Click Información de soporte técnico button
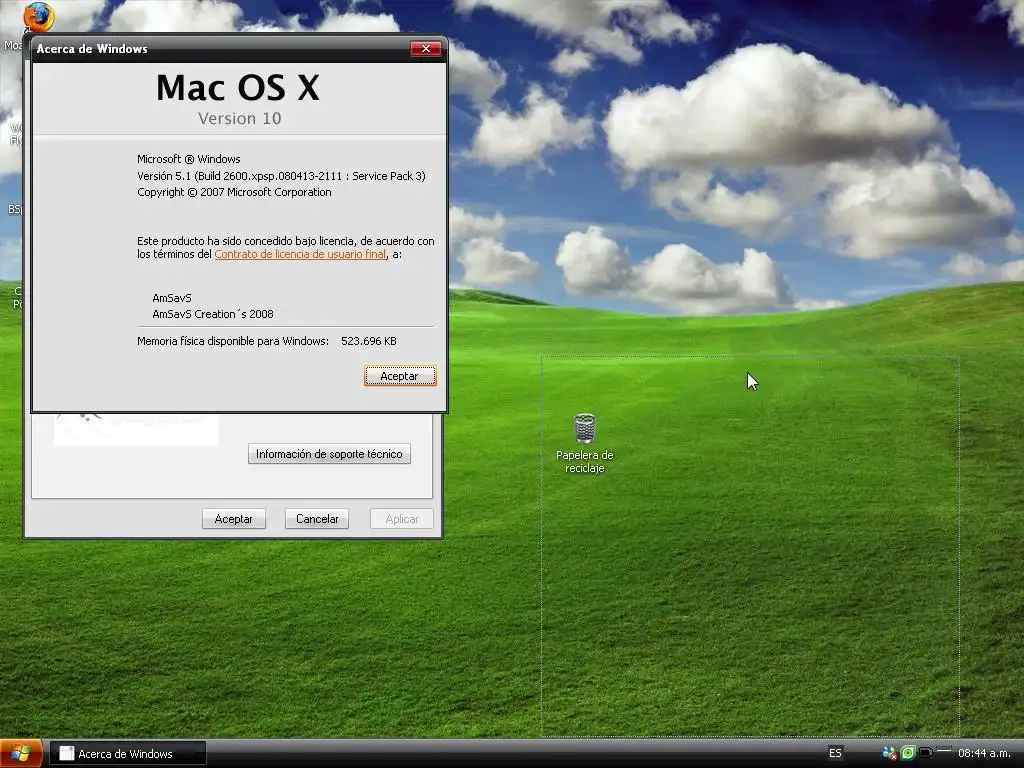 coord(329,454)
